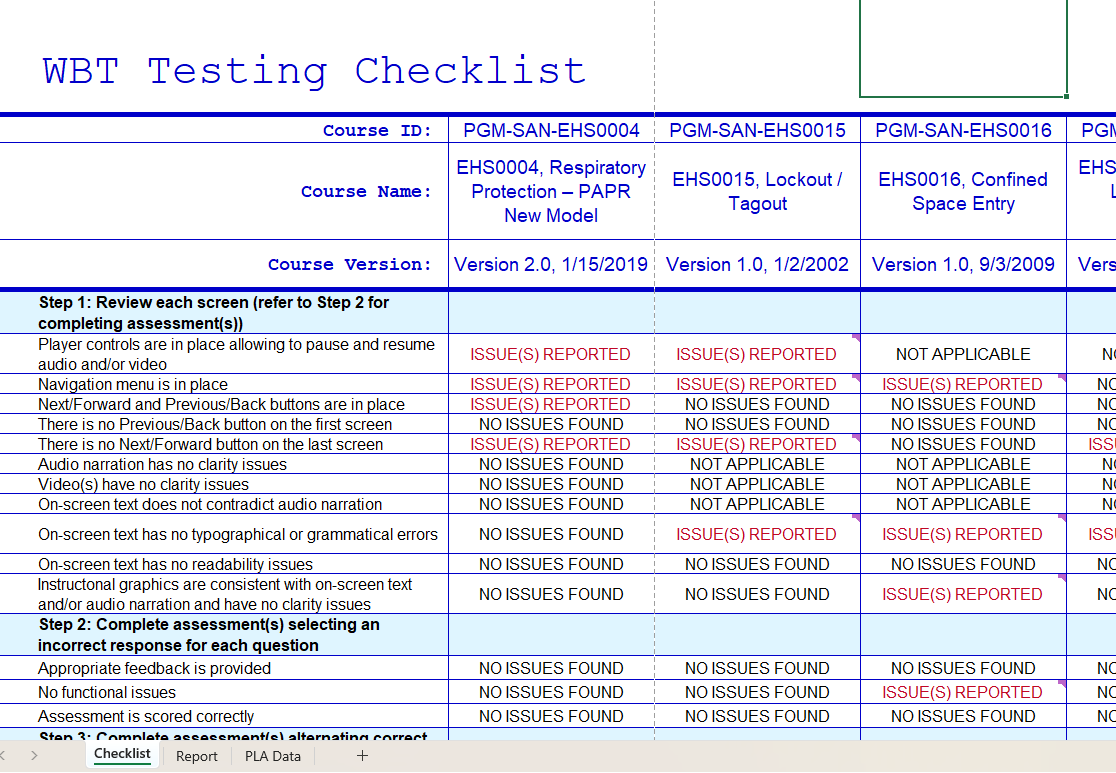
Task: Select Assessment is scored correctly row label
Action: click(223, 715)
